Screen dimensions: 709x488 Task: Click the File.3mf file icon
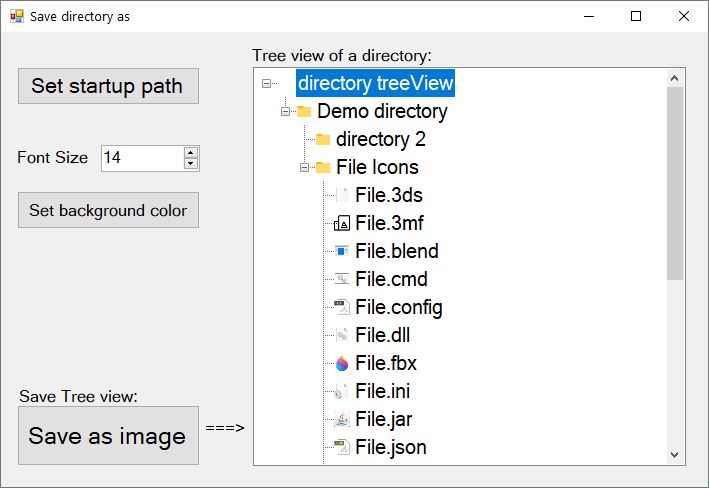342,223
